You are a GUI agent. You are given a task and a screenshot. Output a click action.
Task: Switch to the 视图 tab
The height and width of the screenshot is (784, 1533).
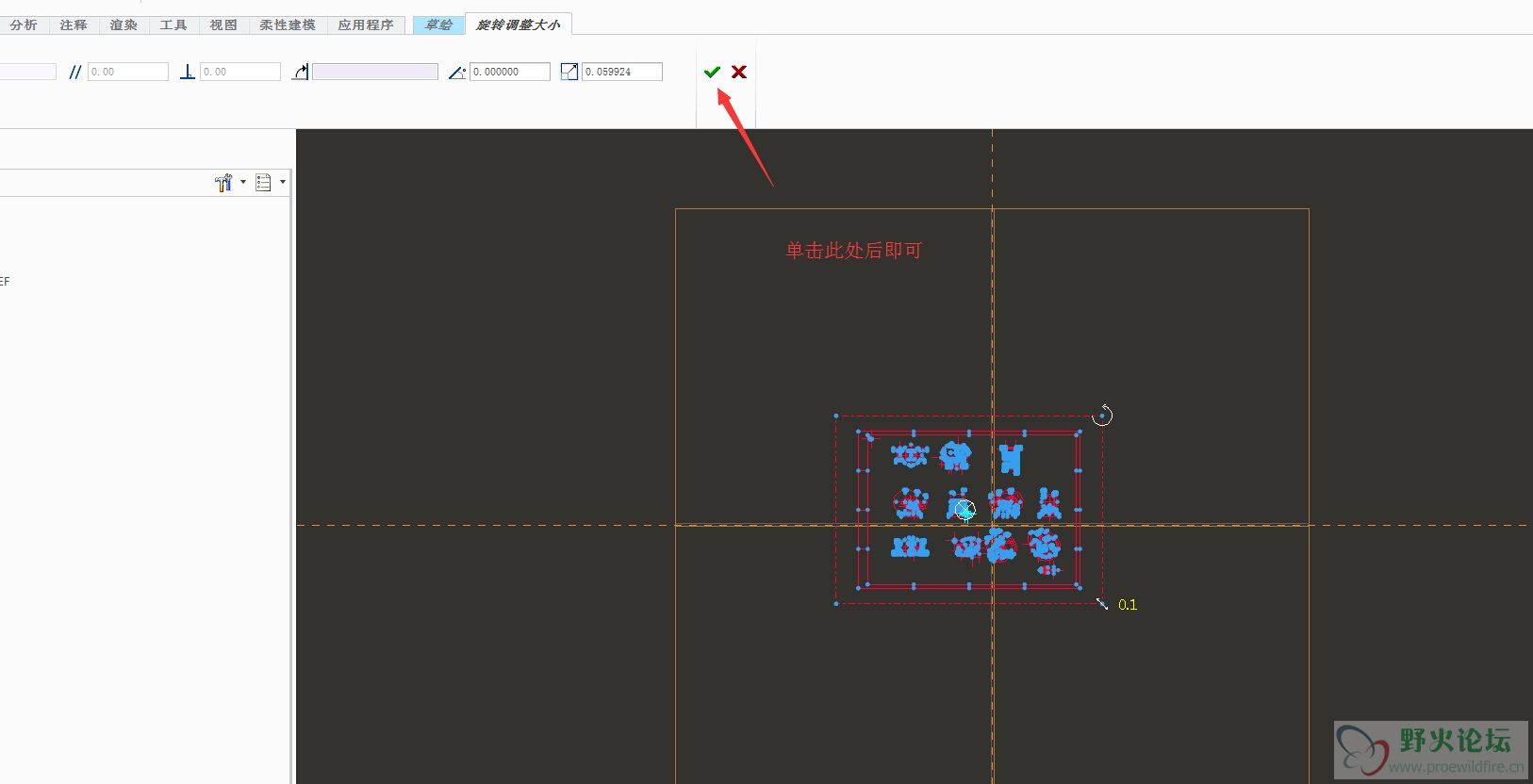click(223, 25)
